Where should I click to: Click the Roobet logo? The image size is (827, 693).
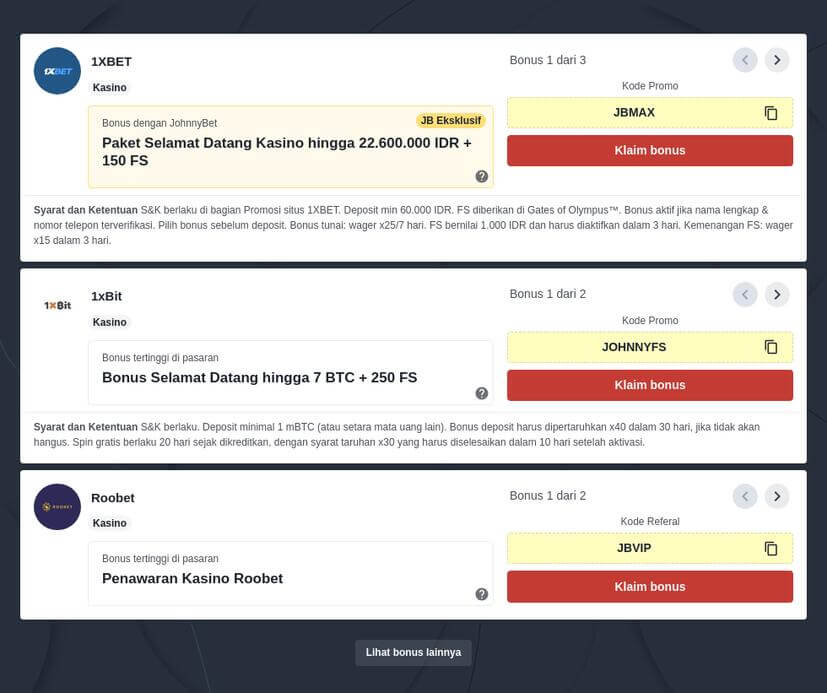coord(57,507)
